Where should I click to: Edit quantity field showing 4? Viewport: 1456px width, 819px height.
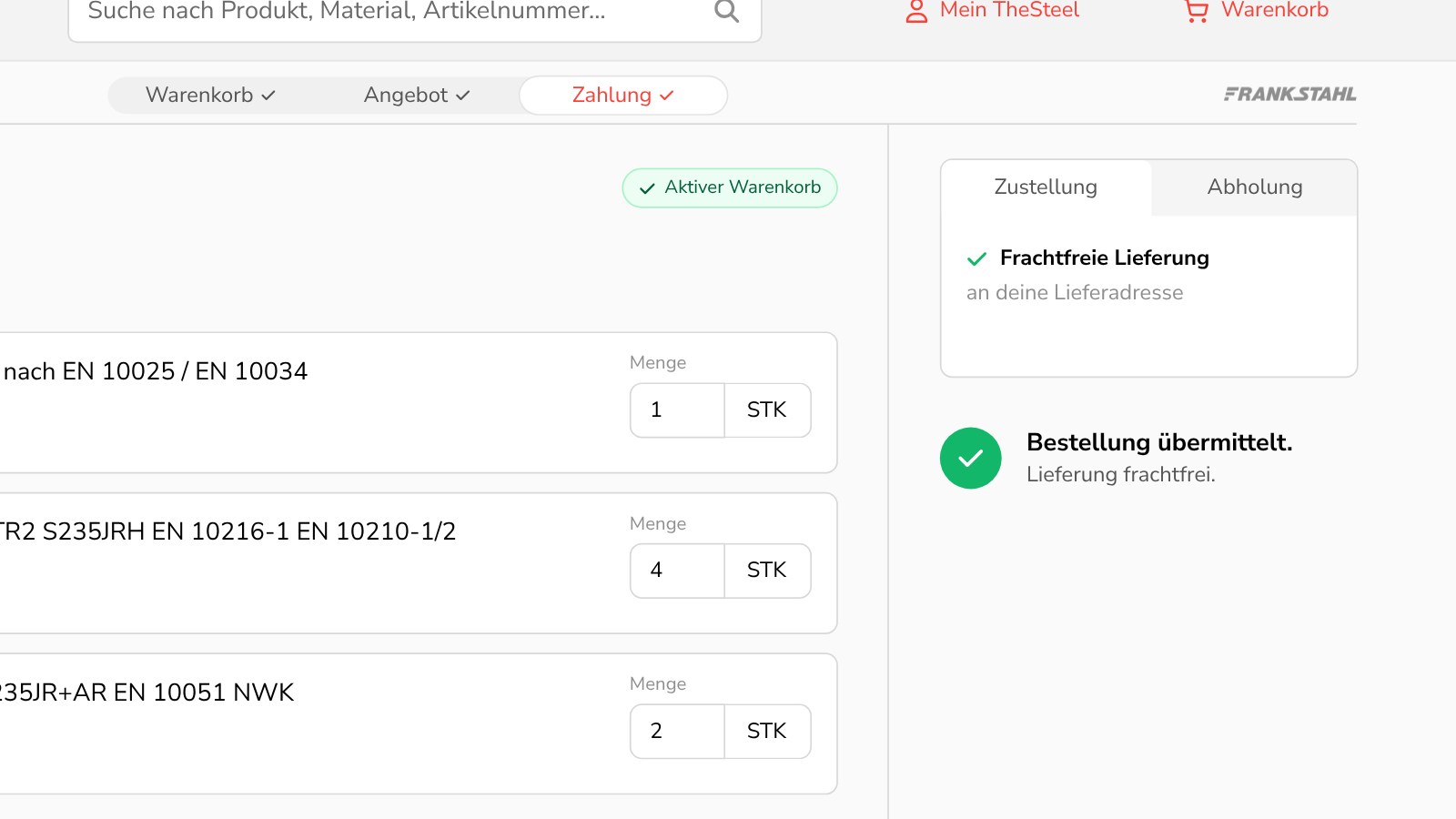pyautogui.click(x=677, y=571)
